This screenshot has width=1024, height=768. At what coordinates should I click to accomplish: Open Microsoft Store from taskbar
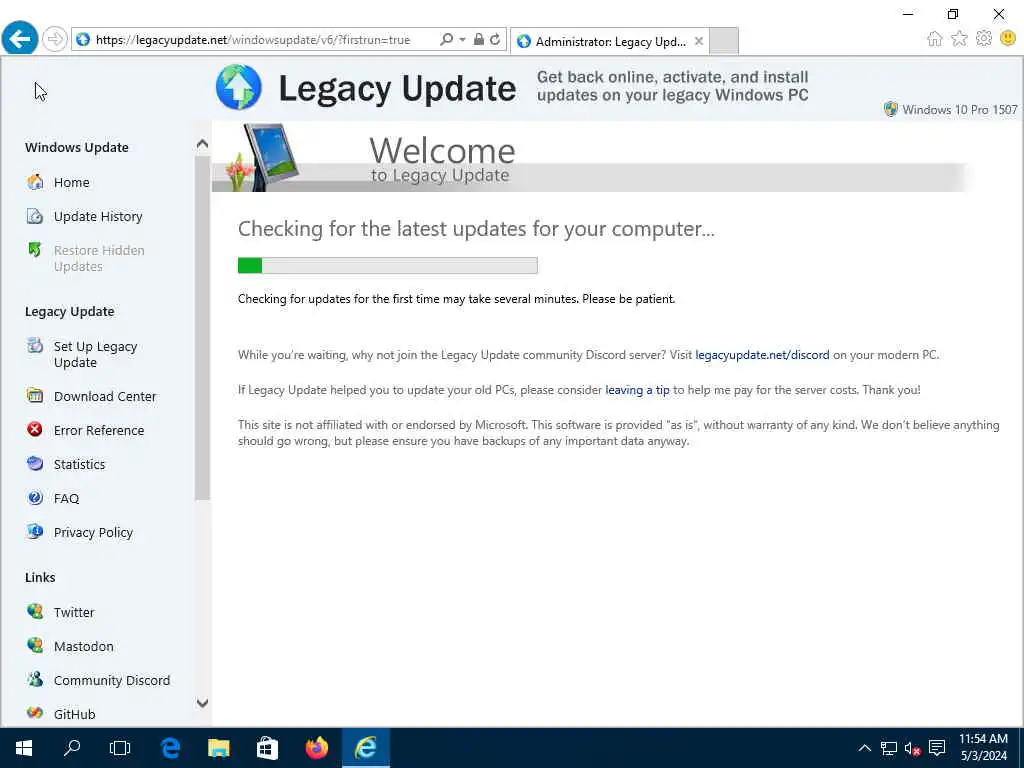tap(267, 748)
